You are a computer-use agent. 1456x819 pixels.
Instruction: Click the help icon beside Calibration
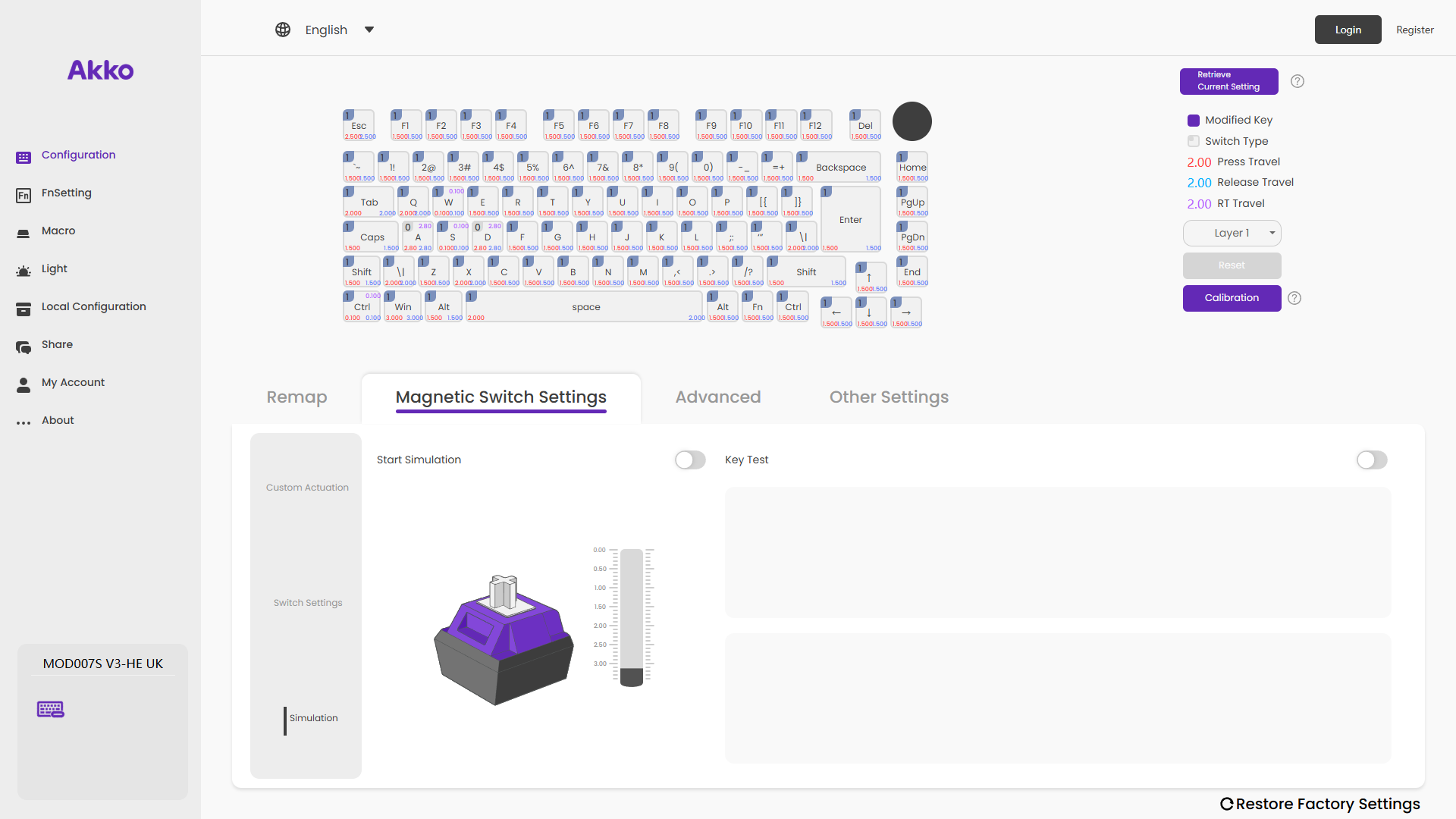pos(1294,298)
